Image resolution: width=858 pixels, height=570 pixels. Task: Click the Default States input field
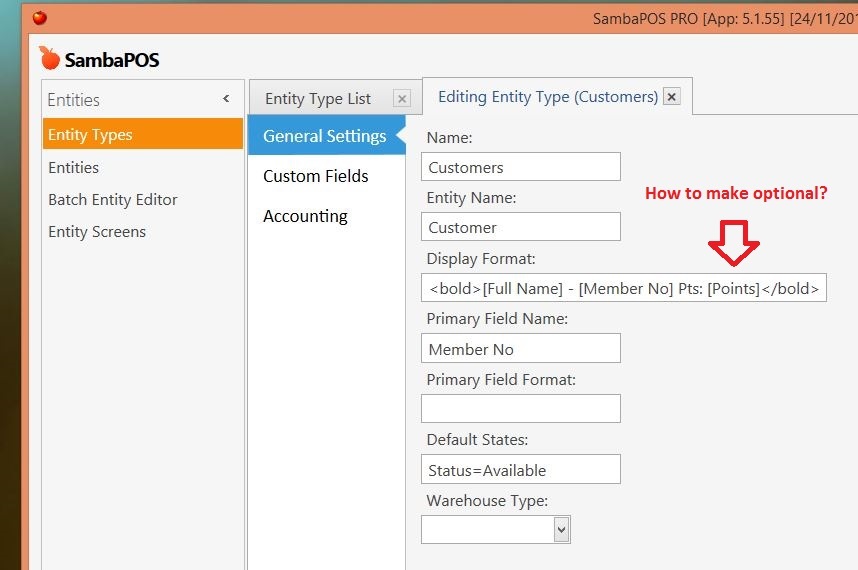(520, 469)
